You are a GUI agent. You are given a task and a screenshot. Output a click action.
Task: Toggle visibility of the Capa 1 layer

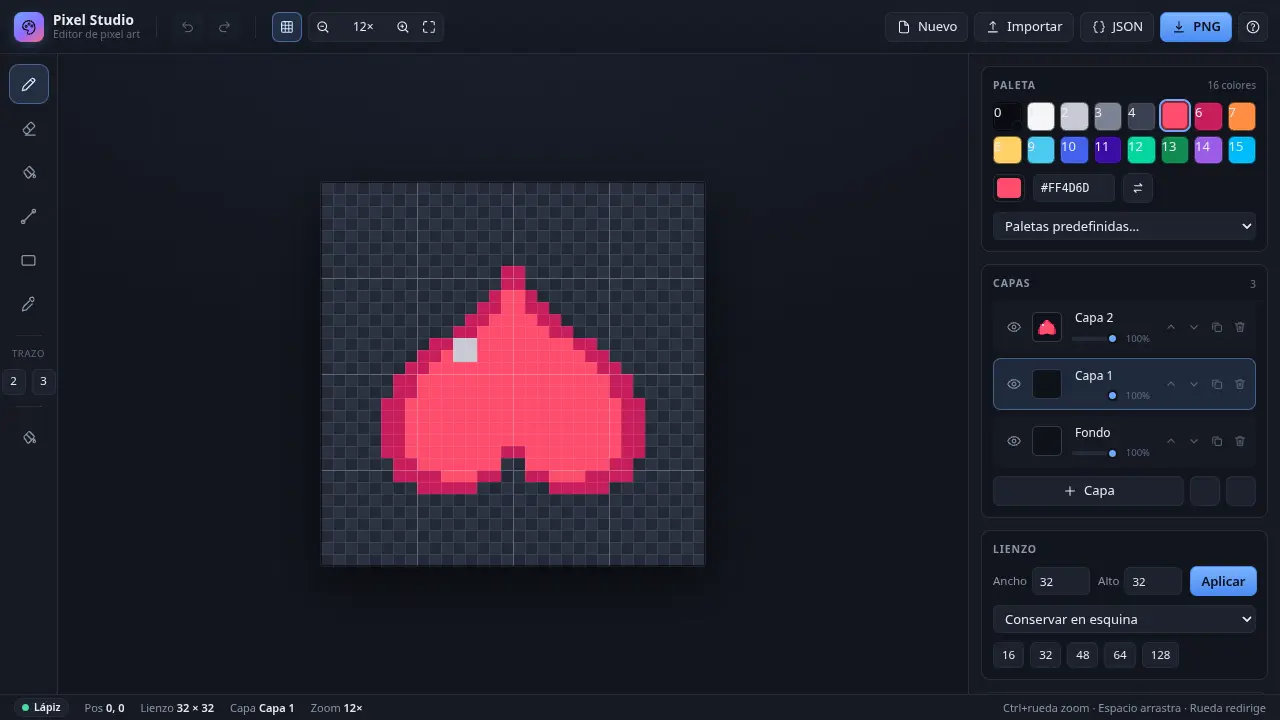1014,384
